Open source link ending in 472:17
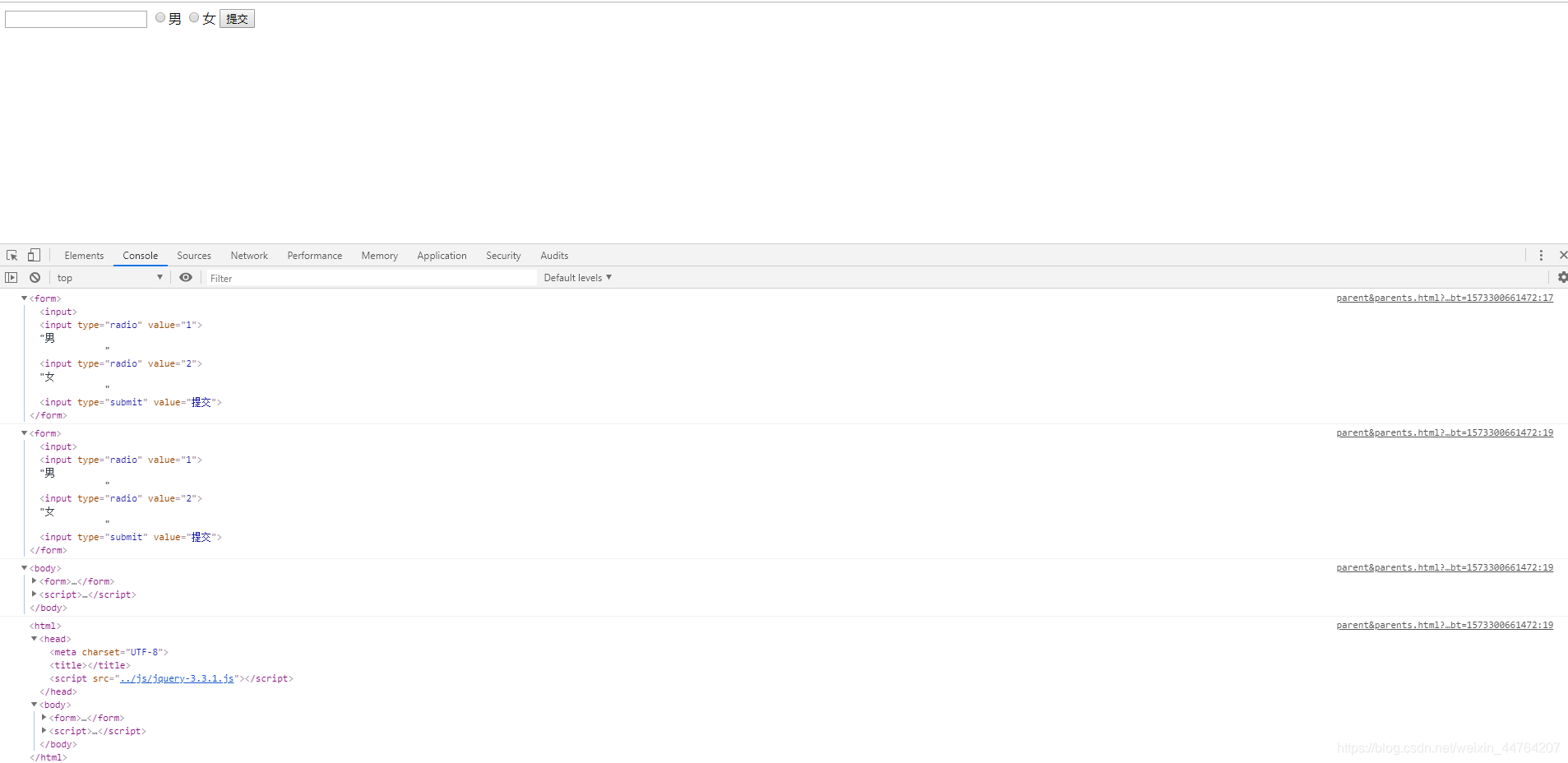This screenshot has width=1568, height=763. coord(1445,298)
